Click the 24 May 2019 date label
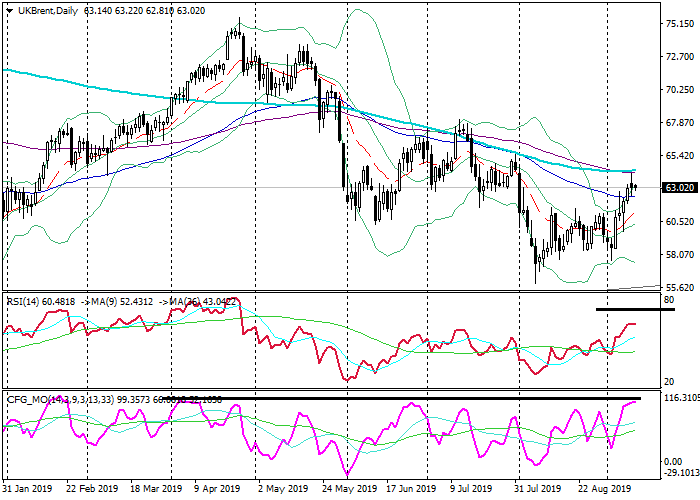 [347, 489]
